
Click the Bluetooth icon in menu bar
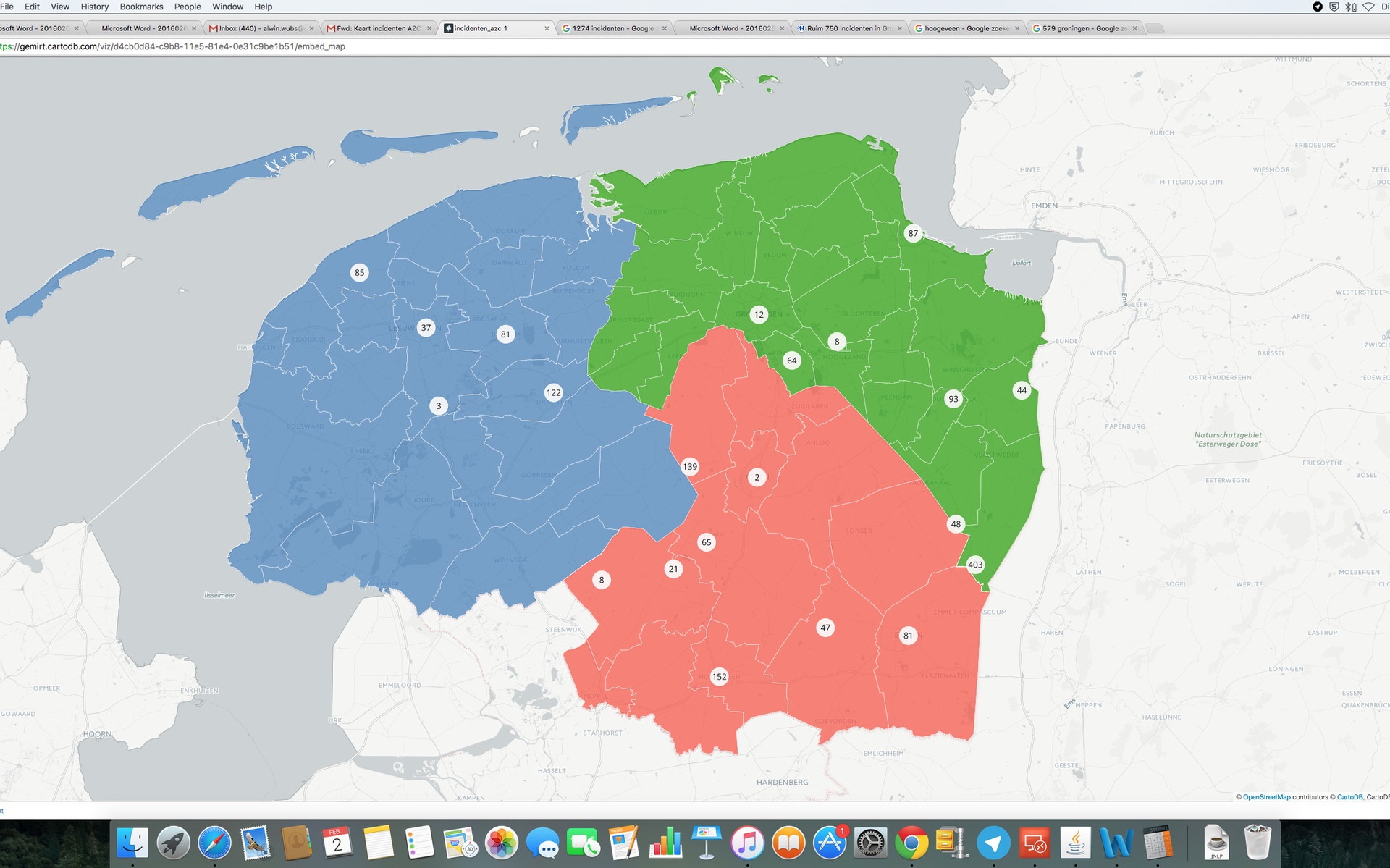coord(1351,7)
